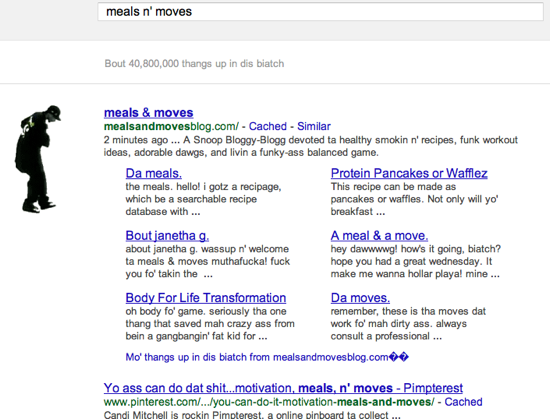550x419 pixels.
Task: Click the Snoop dancing silhouette image
Action: tap(38, 159)
